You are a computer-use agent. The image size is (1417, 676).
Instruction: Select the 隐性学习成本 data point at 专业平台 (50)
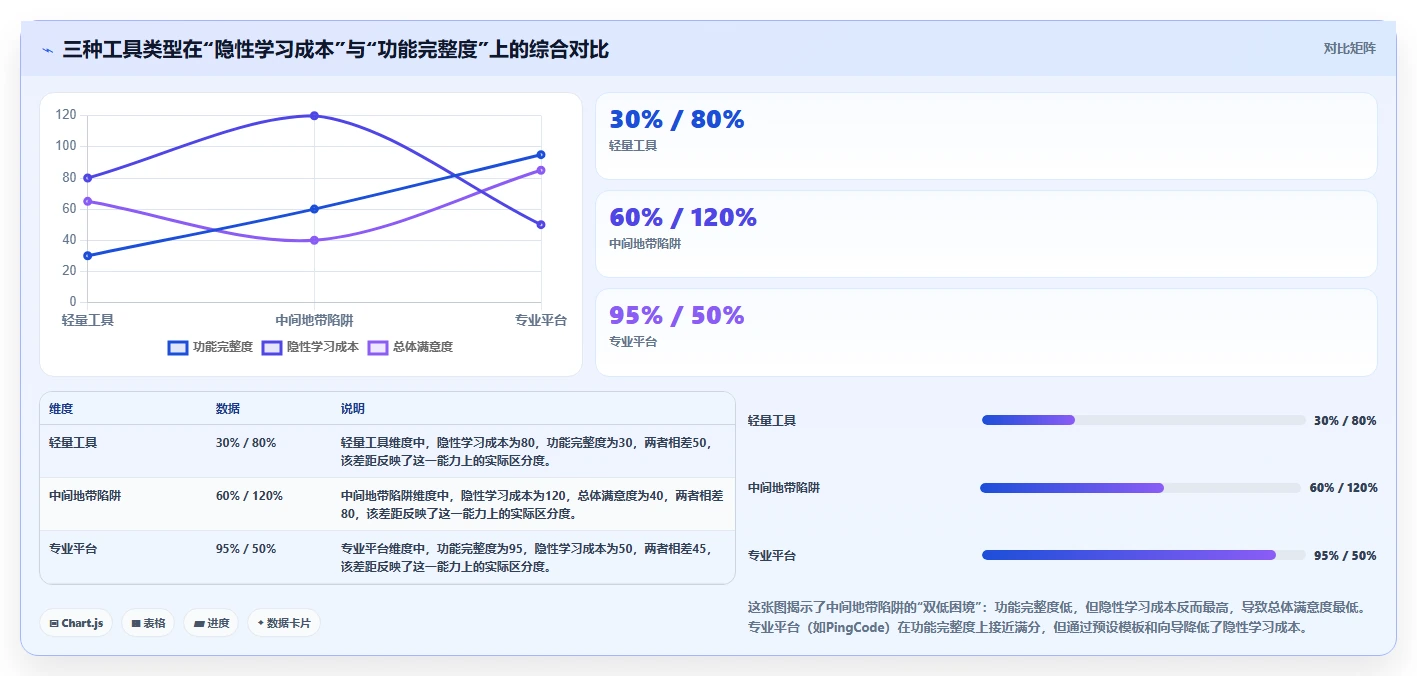pyautogui.click(x=541, y=224)
